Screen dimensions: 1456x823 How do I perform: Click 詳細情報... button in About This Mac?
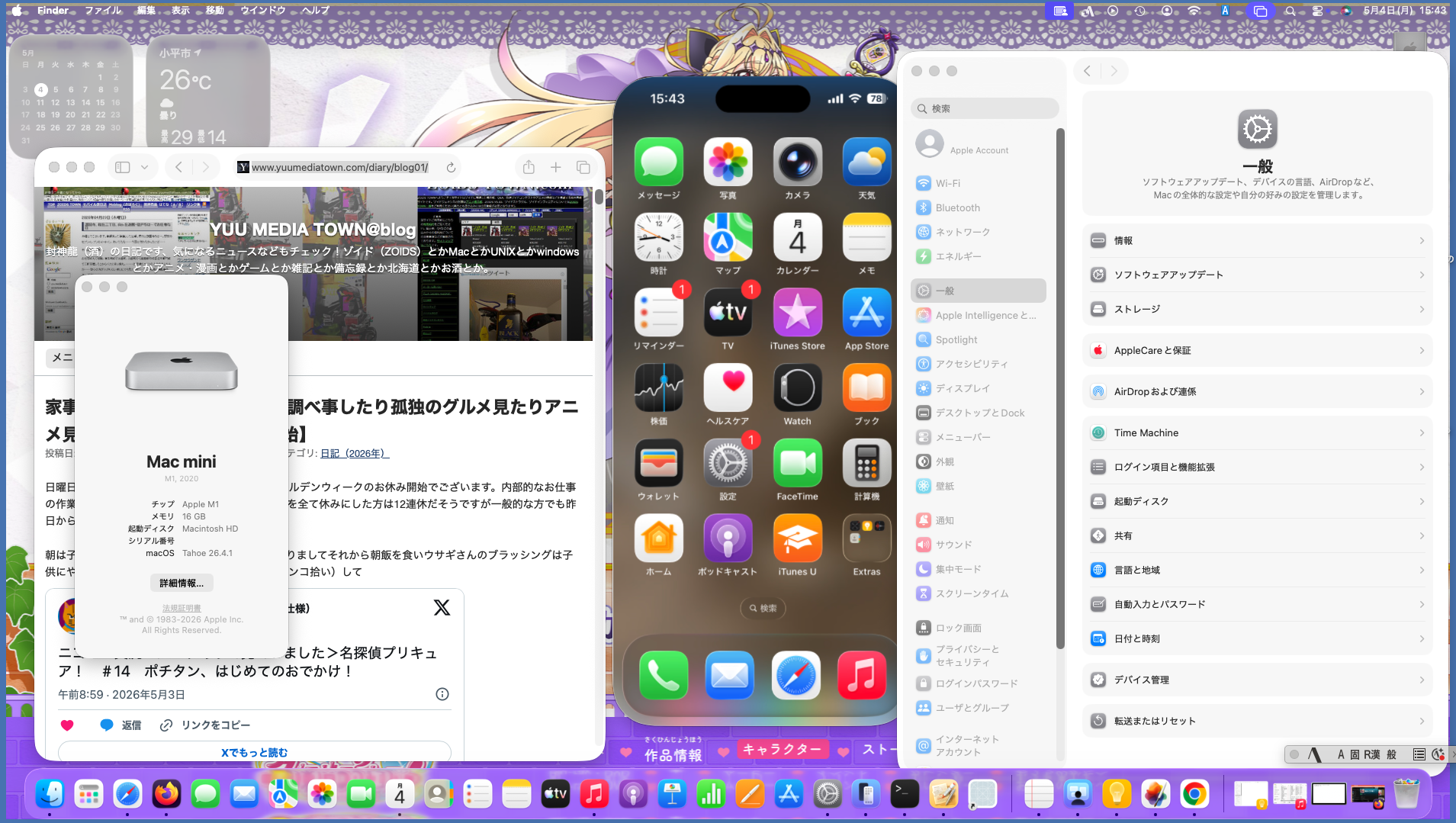[x=182, y=583]
